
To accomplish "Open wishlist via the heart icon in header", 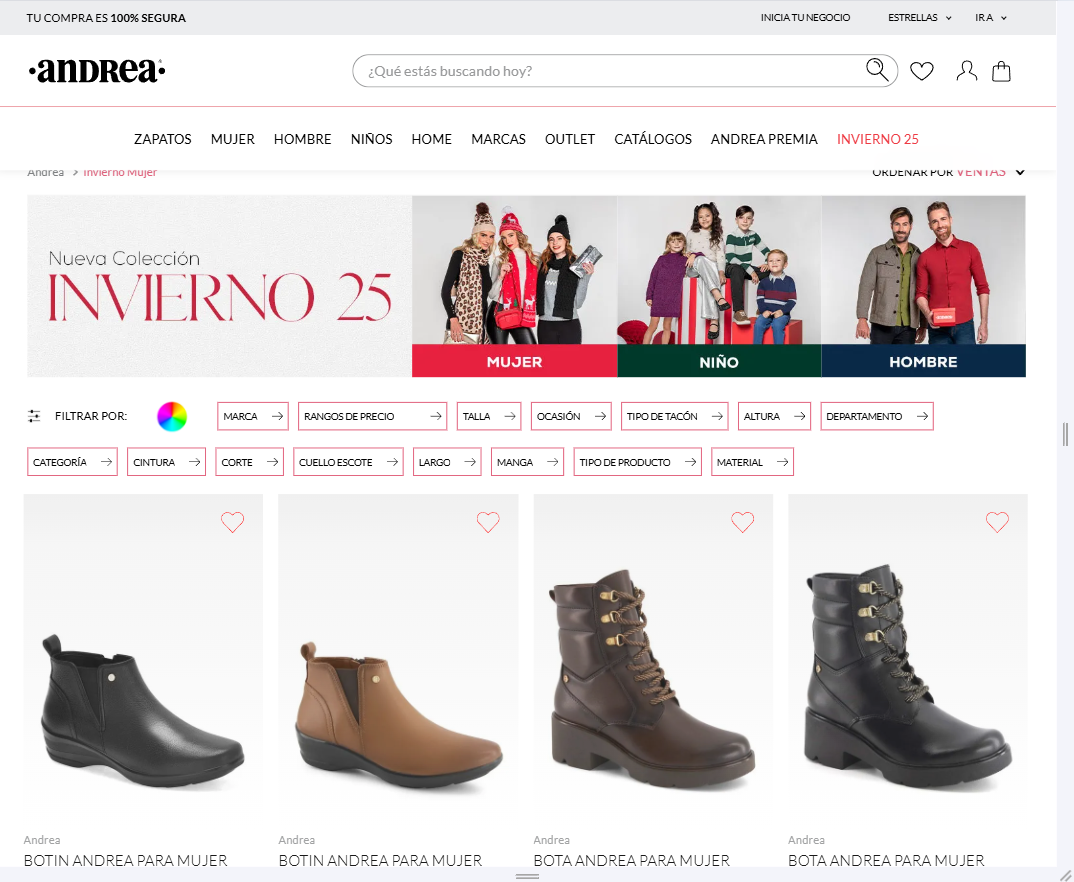I will coord(921,70).
